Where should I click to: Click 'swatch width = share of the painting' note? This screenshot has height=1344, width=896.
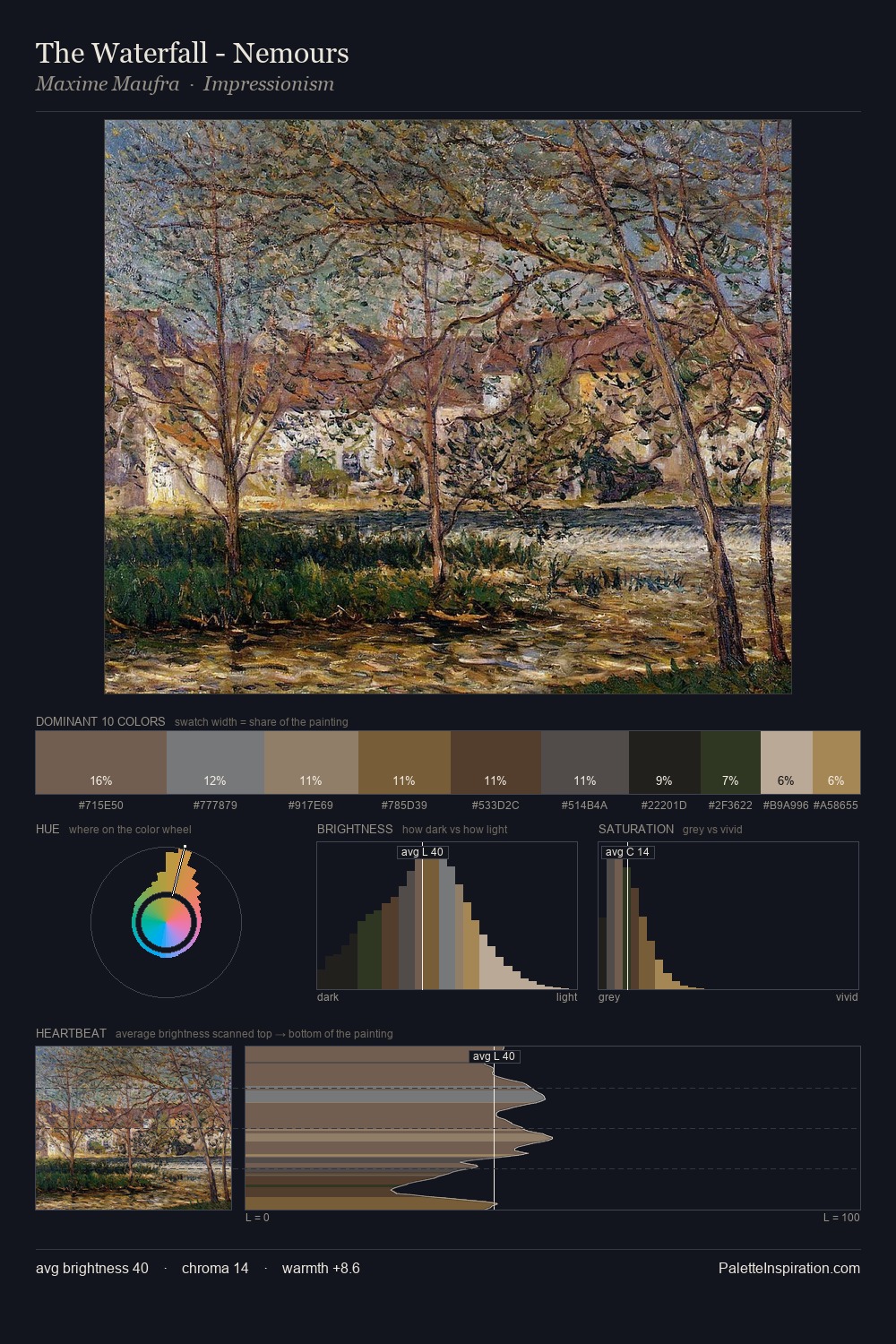coord(262,722)
